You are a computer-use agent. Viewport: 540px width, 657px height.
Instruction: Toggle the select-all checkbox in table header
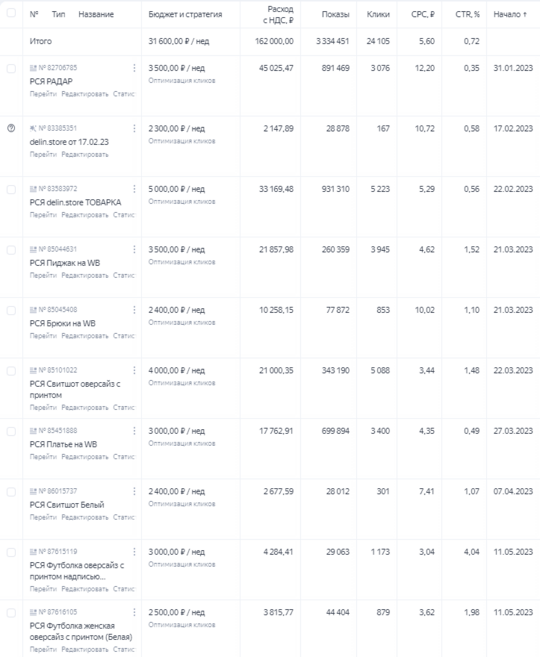(x=11, y=13)
